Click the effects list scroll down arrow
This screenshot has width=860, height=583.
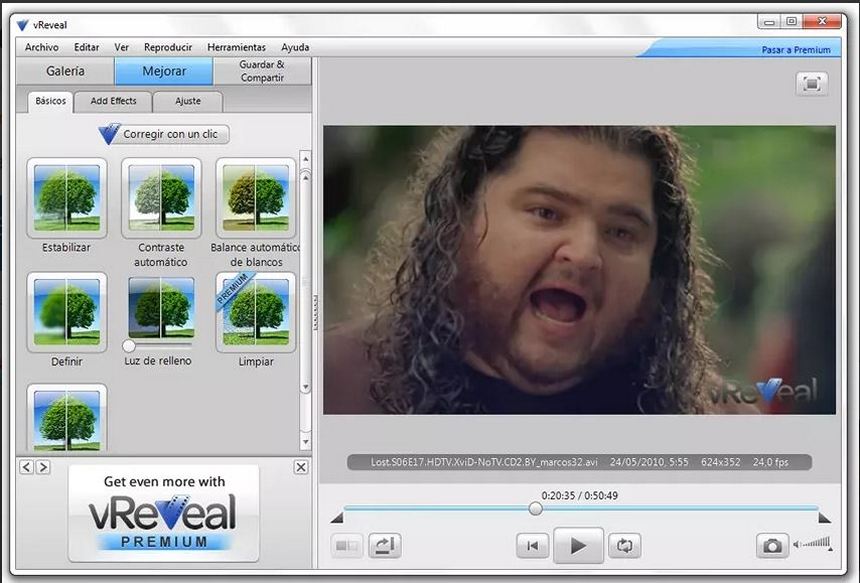(x=305, y=442)
